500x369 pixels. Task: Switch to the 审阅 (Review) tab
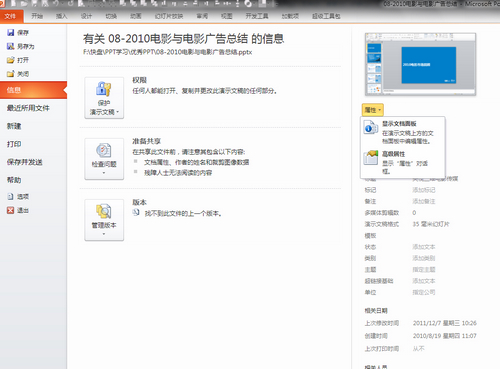202,16
